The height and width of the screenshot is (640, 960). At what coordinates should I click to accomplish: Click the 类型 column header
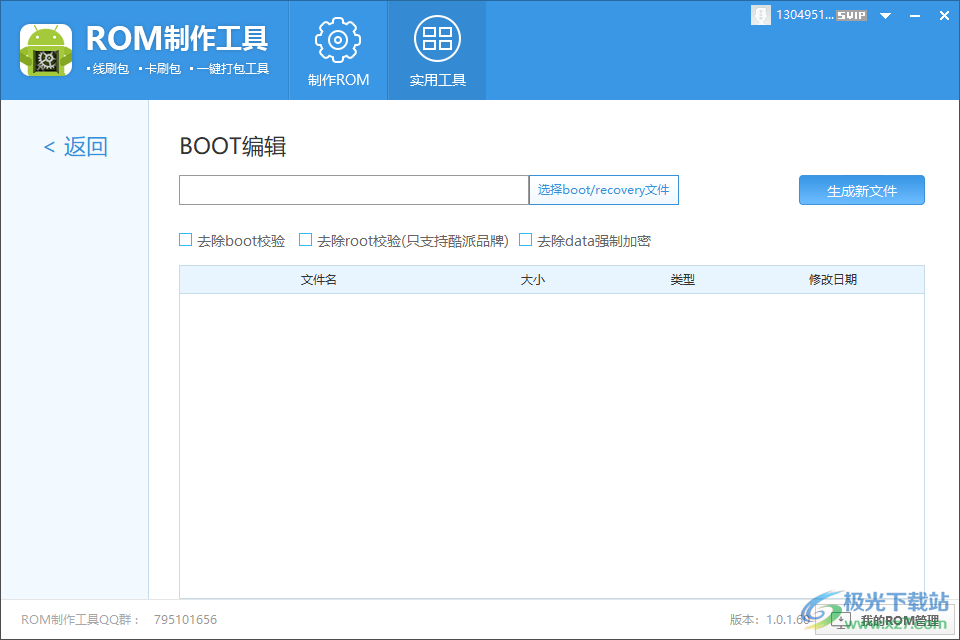click(682, 280)
